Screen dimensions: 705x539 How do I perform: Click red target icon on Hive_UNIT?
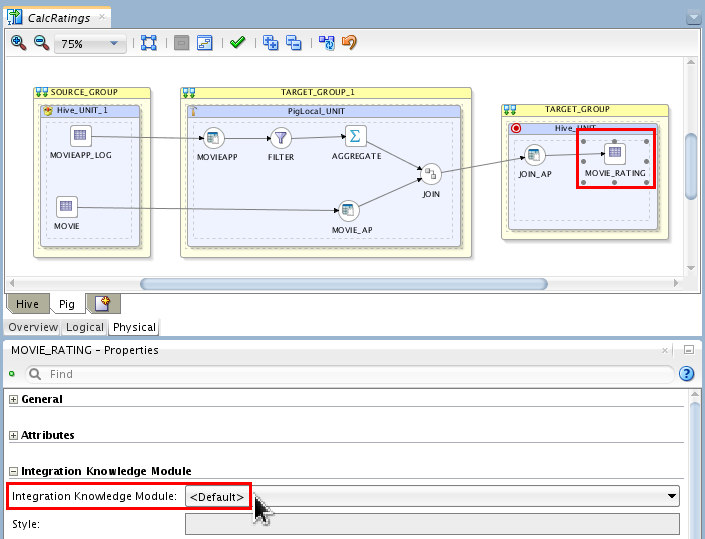[516, 129]
